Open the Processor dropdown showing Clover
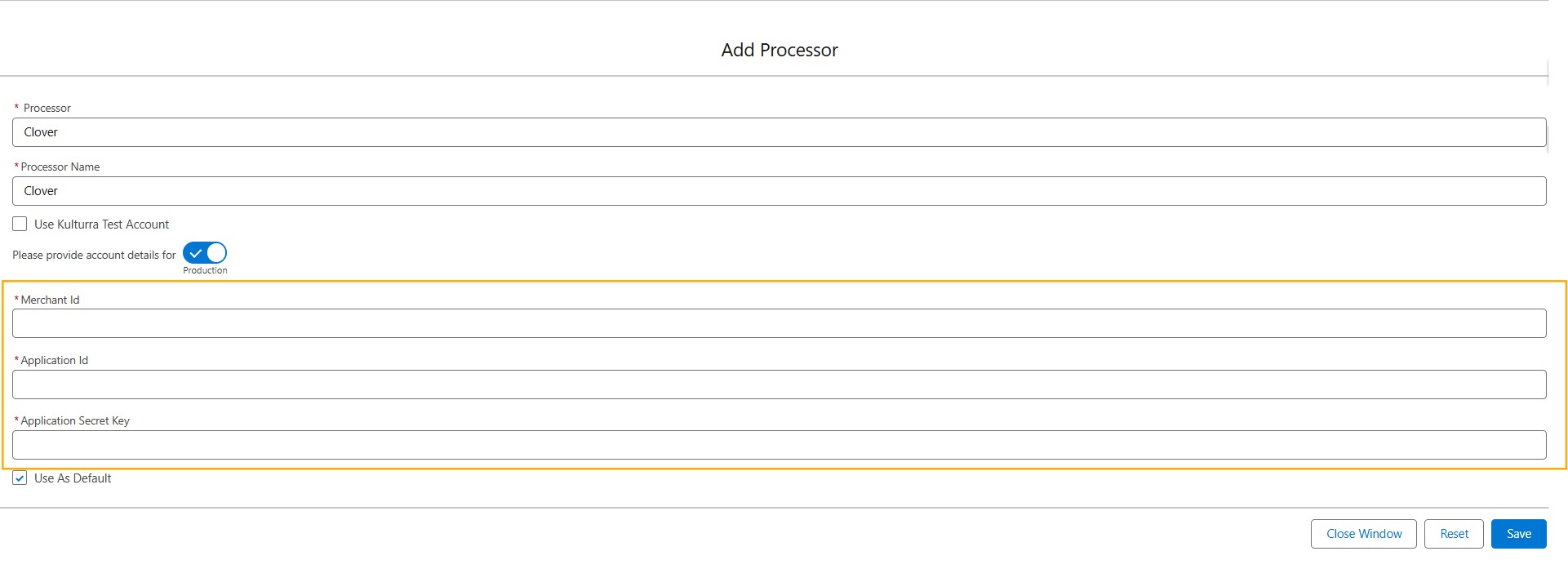This screenshot has width=1568, height=569. [x=779, y=132]
